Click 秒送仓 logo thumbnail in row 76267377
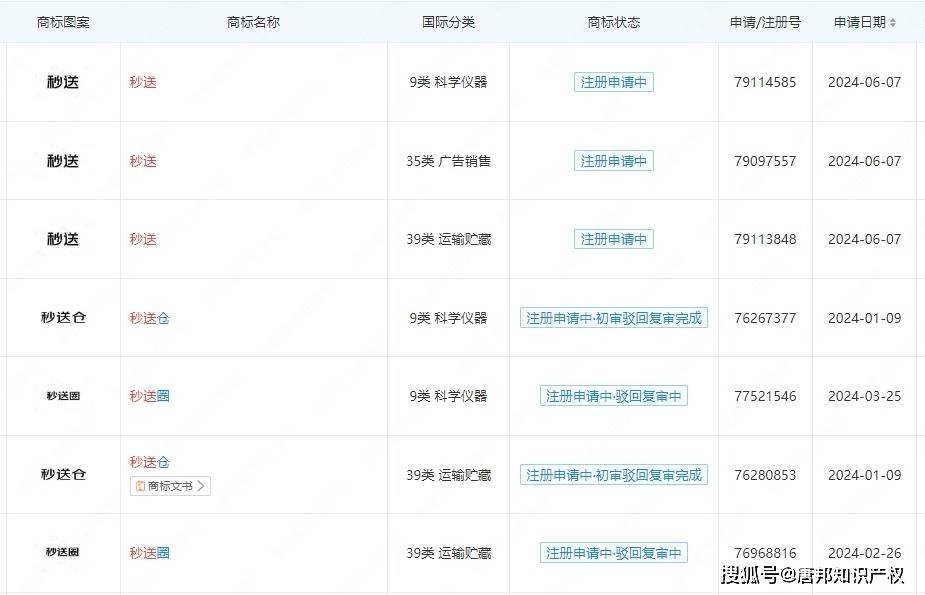This screenshot has width=925, height=595. (63, 317)
